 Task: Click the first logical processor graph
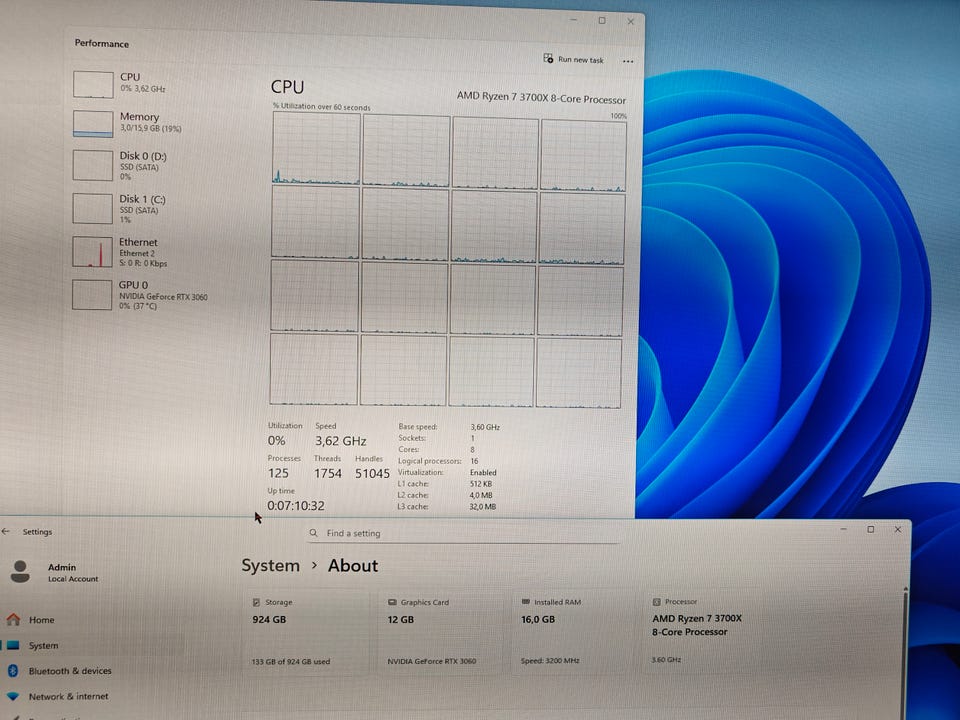coord(316,148)
